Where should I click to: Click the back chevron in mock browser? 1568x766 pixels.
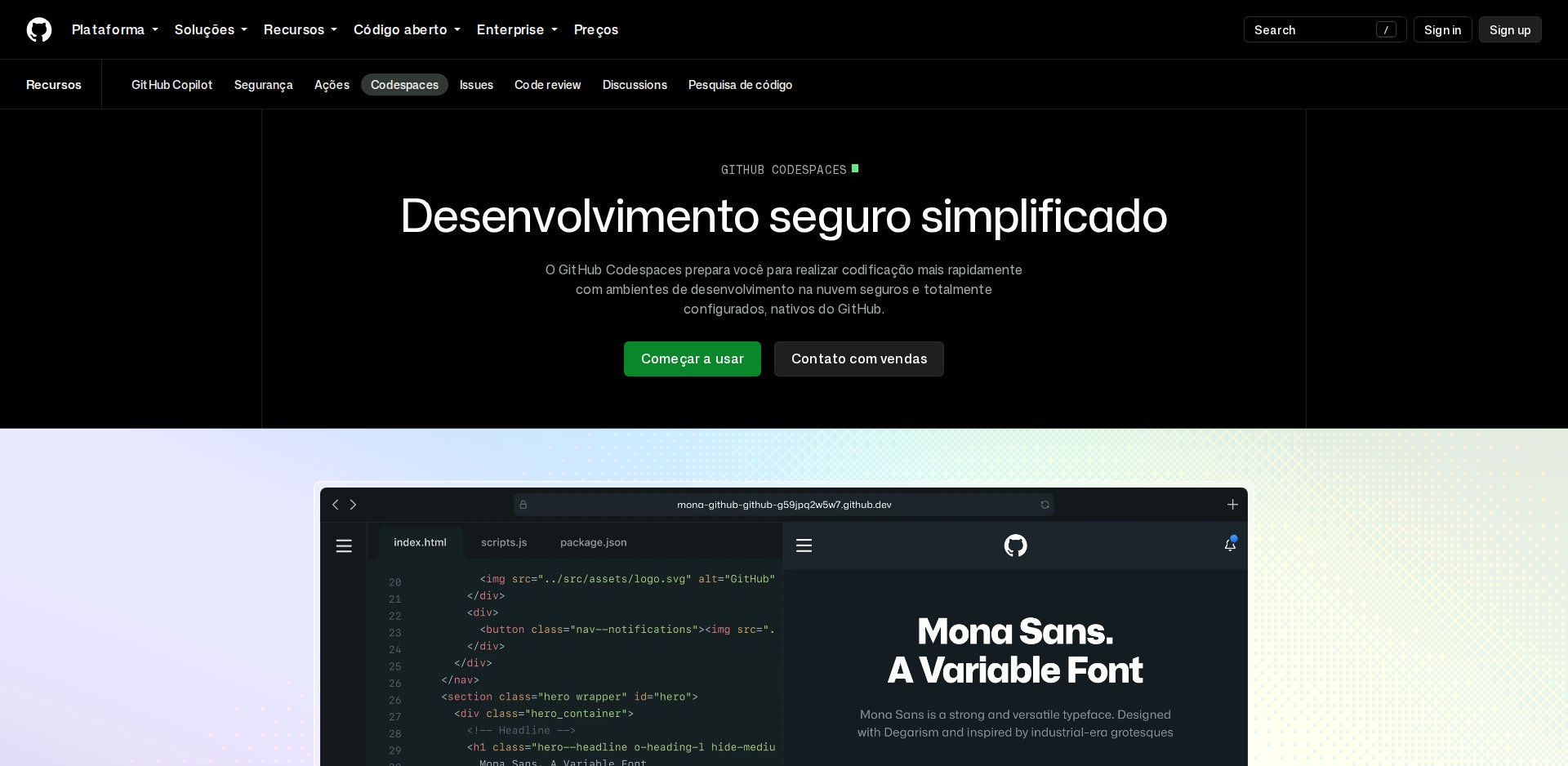click(336, 505)
